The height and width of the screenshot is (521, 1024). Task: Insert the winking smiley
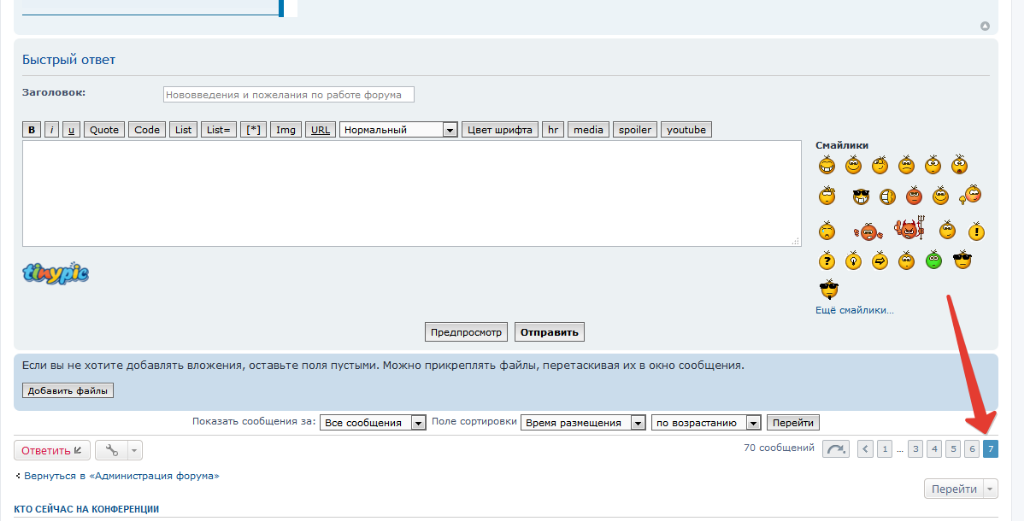880,165
